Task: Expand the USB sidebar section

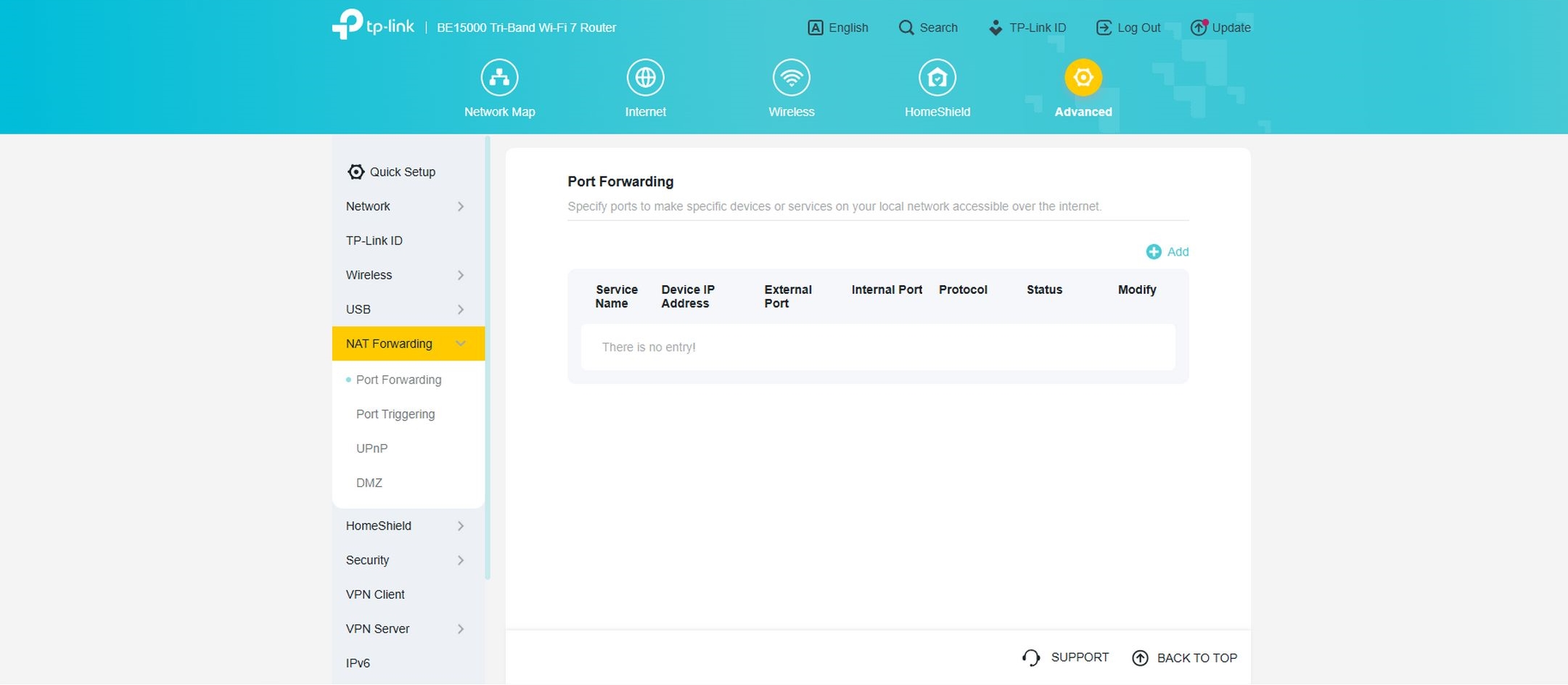Action: coord(405,310)
